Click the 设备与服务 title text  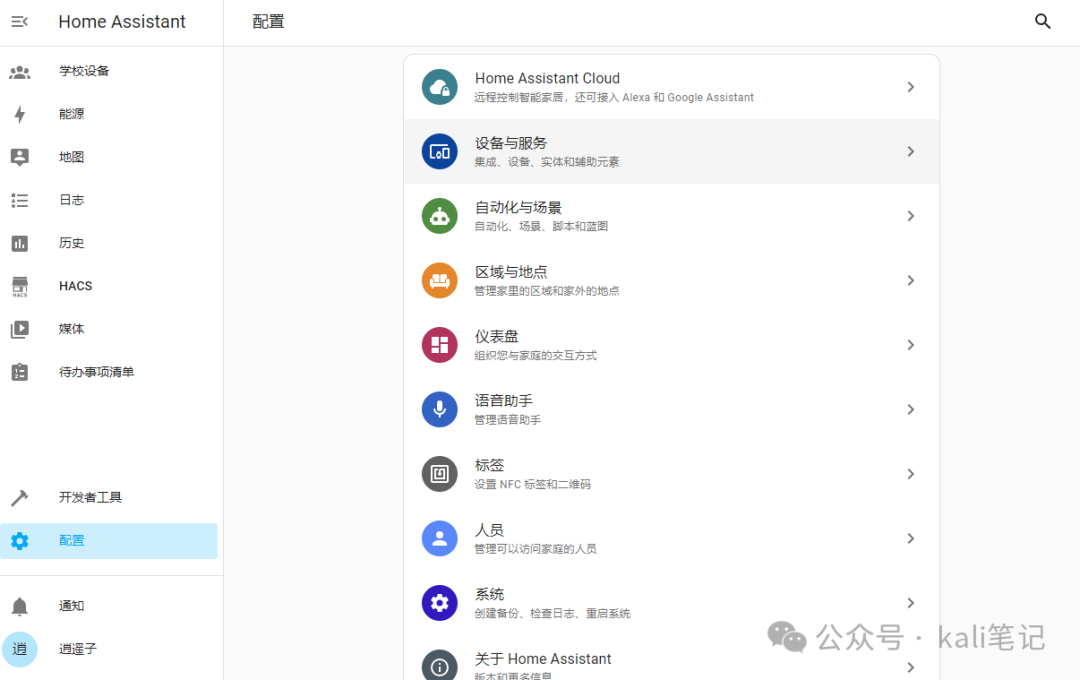click(510, 143)
